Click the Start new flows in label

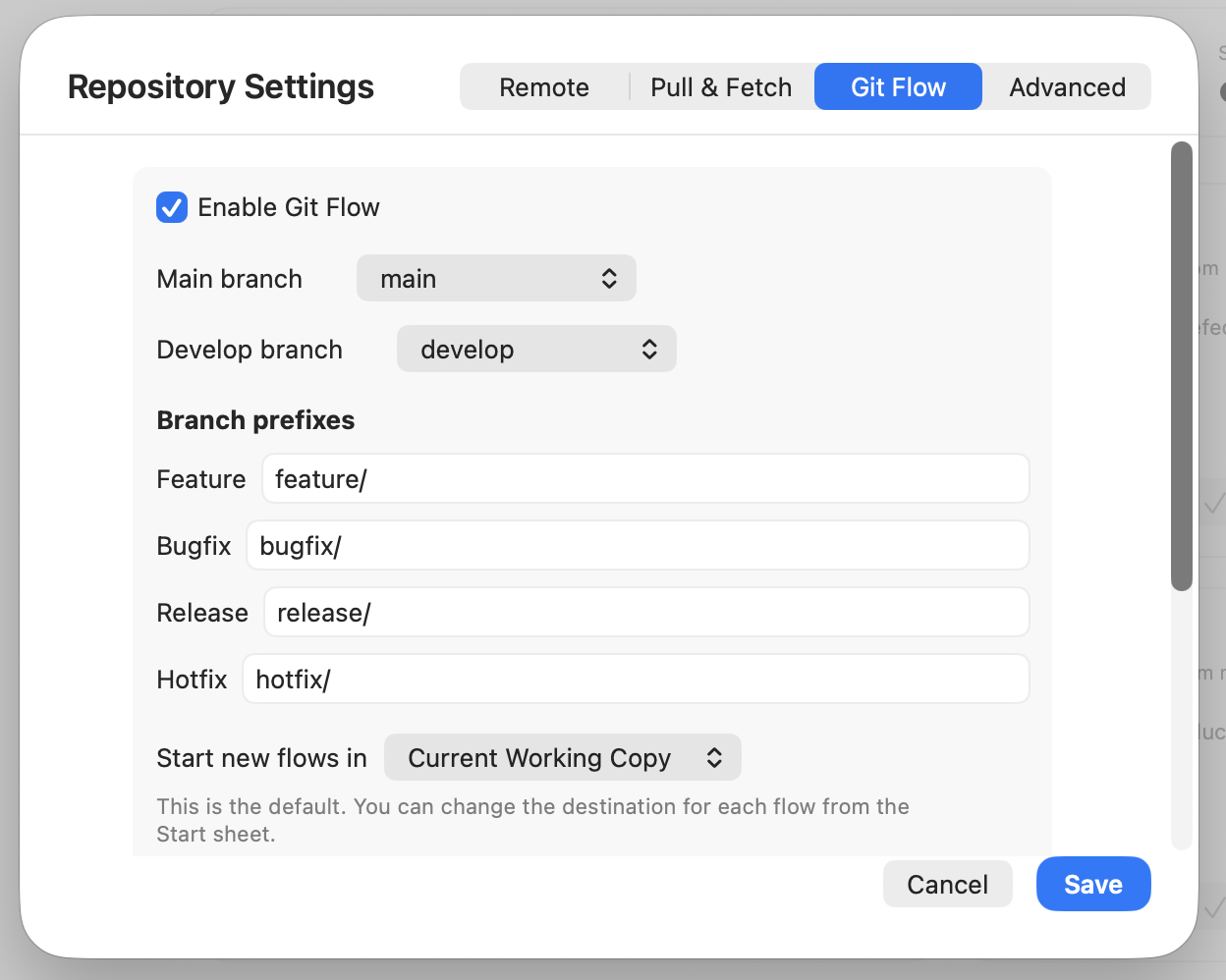click(261, 758)
